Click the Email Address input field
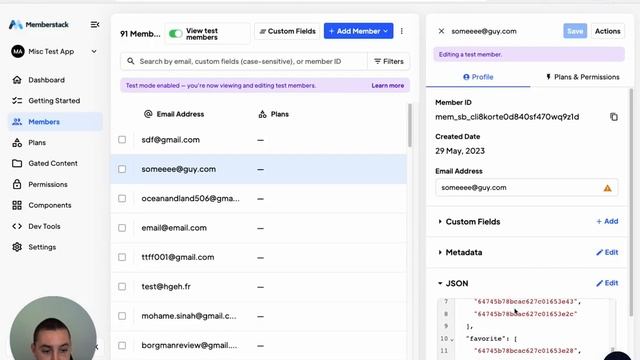Viewport: 640px width, 360px height. (x=527, y=188)
